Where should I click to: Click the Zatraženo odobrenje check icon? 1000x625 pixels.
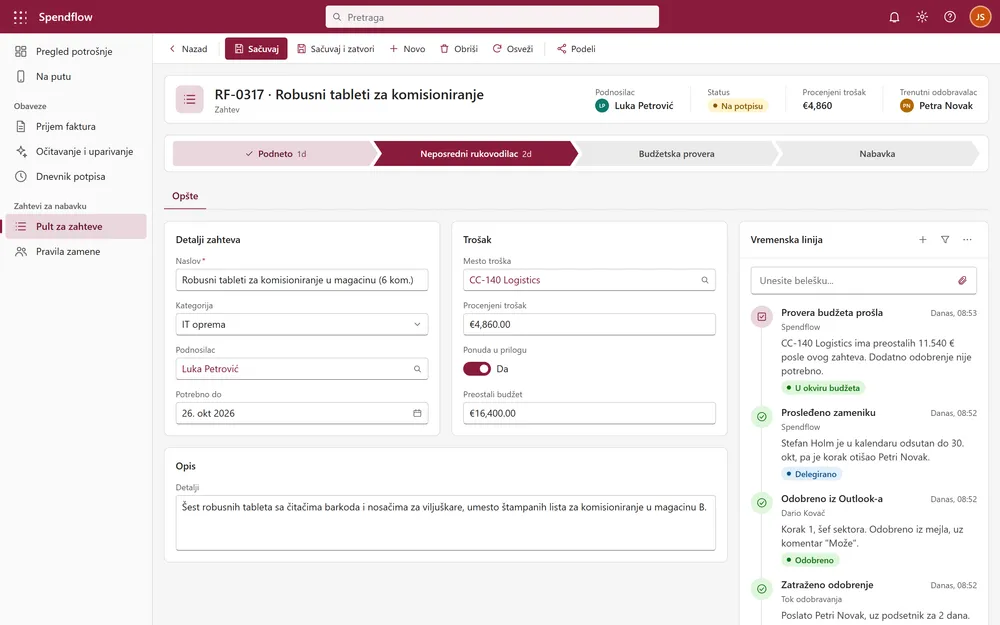click(761, 589)
